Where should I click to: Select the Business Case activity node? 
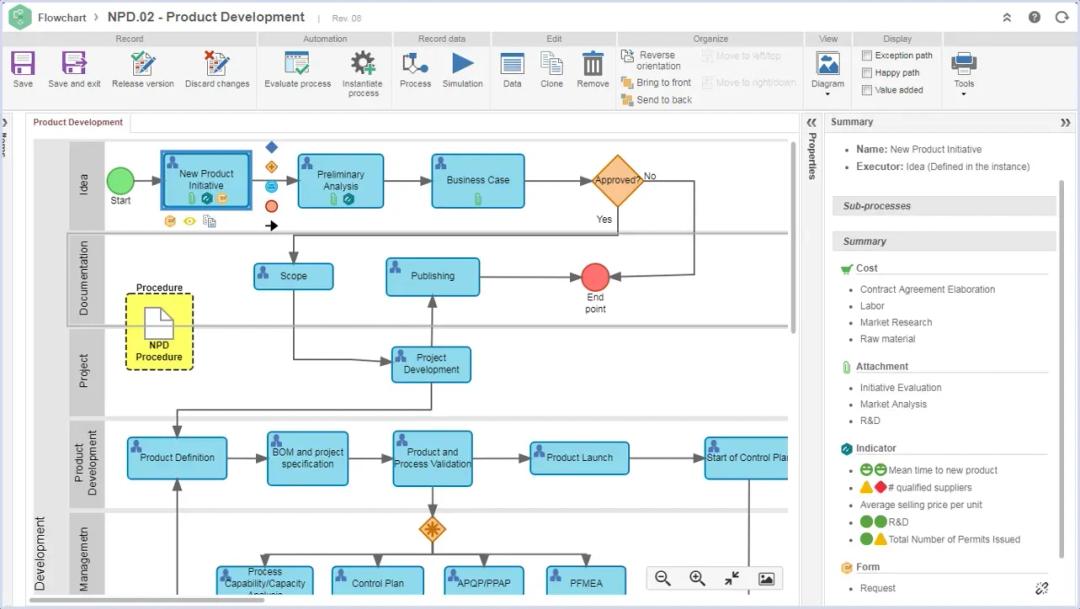(x=478, y=180)
